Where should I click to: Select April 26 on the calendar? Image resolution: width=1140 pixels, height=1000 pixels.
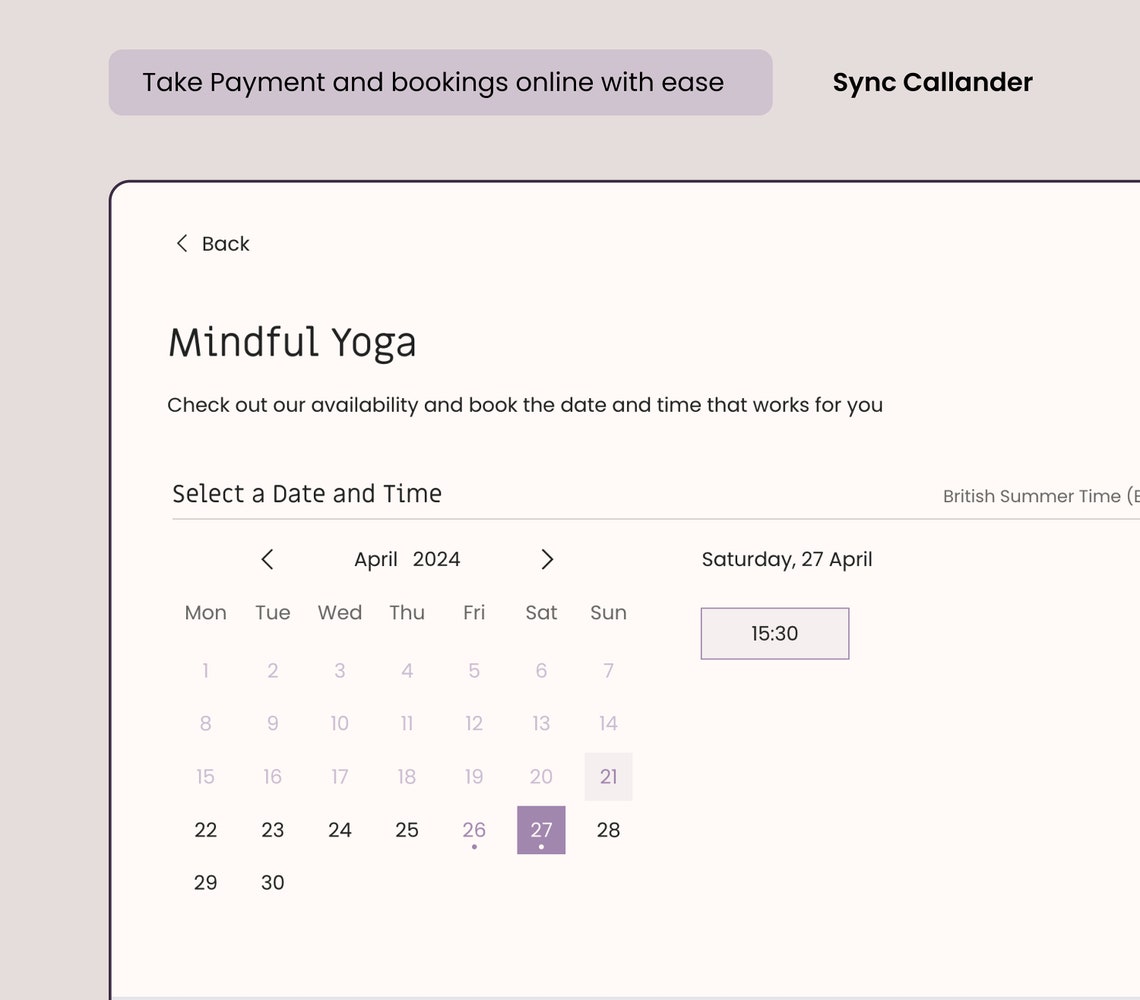click(x=473, y=830)
